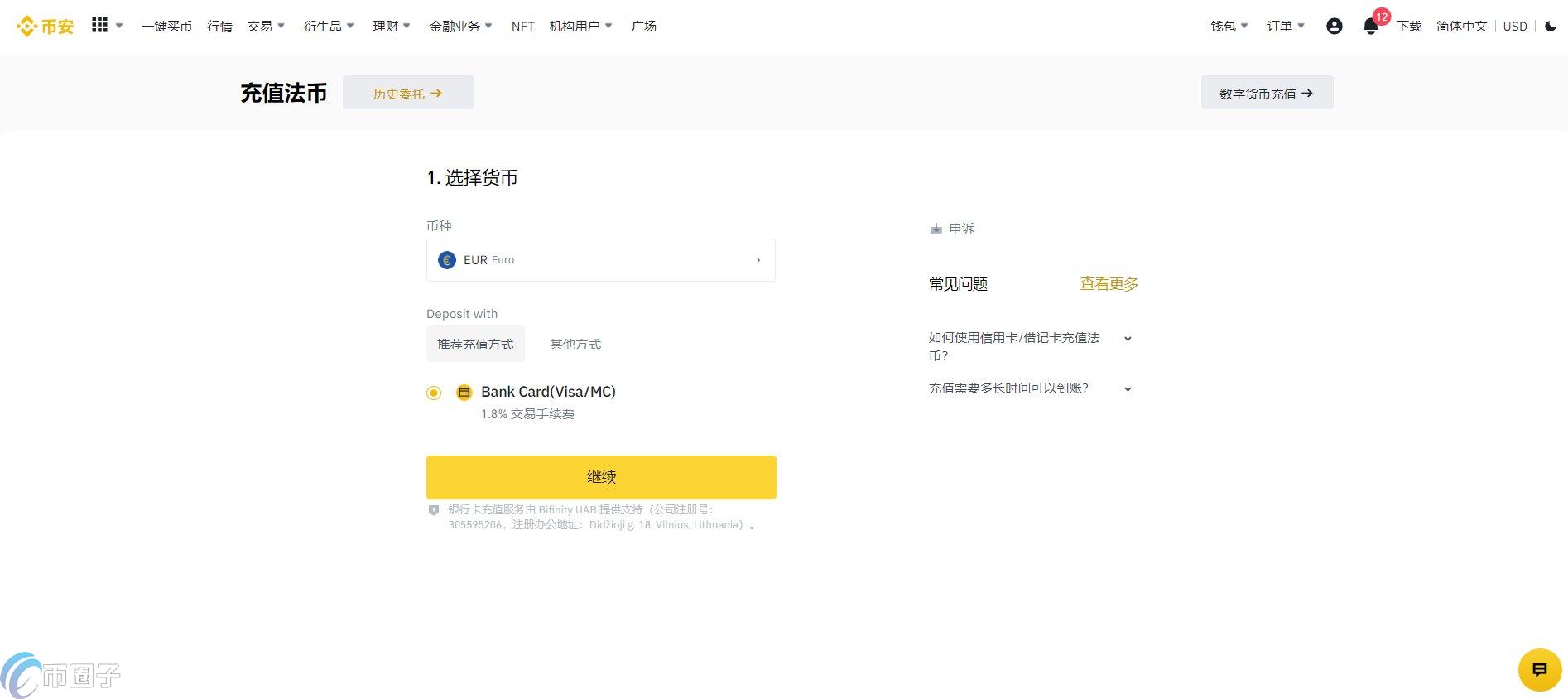
Task: Open the notifications bell
Action: pos(1371,27)
